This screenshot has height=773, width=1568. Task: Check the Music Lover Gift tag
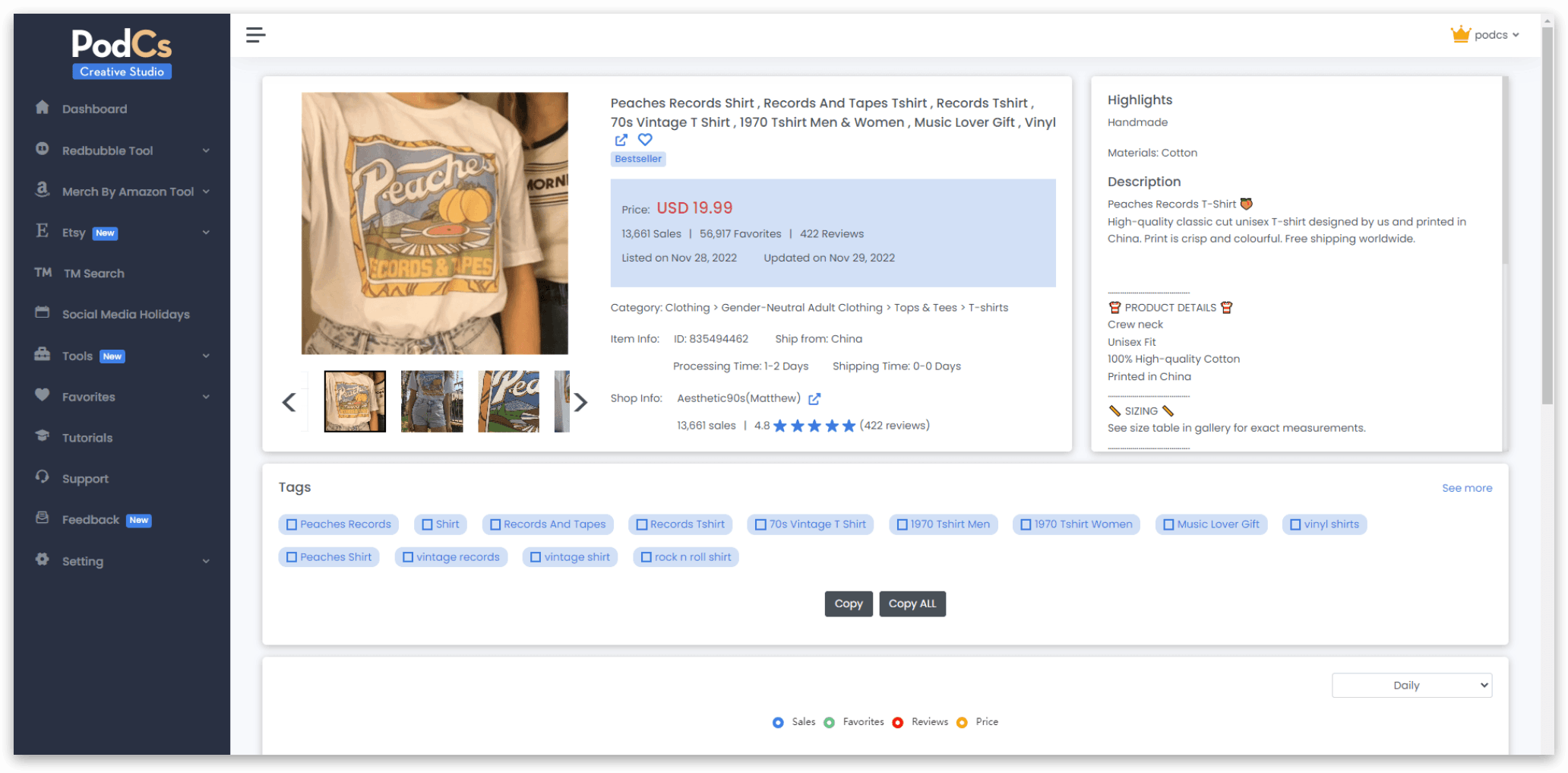1169,524
